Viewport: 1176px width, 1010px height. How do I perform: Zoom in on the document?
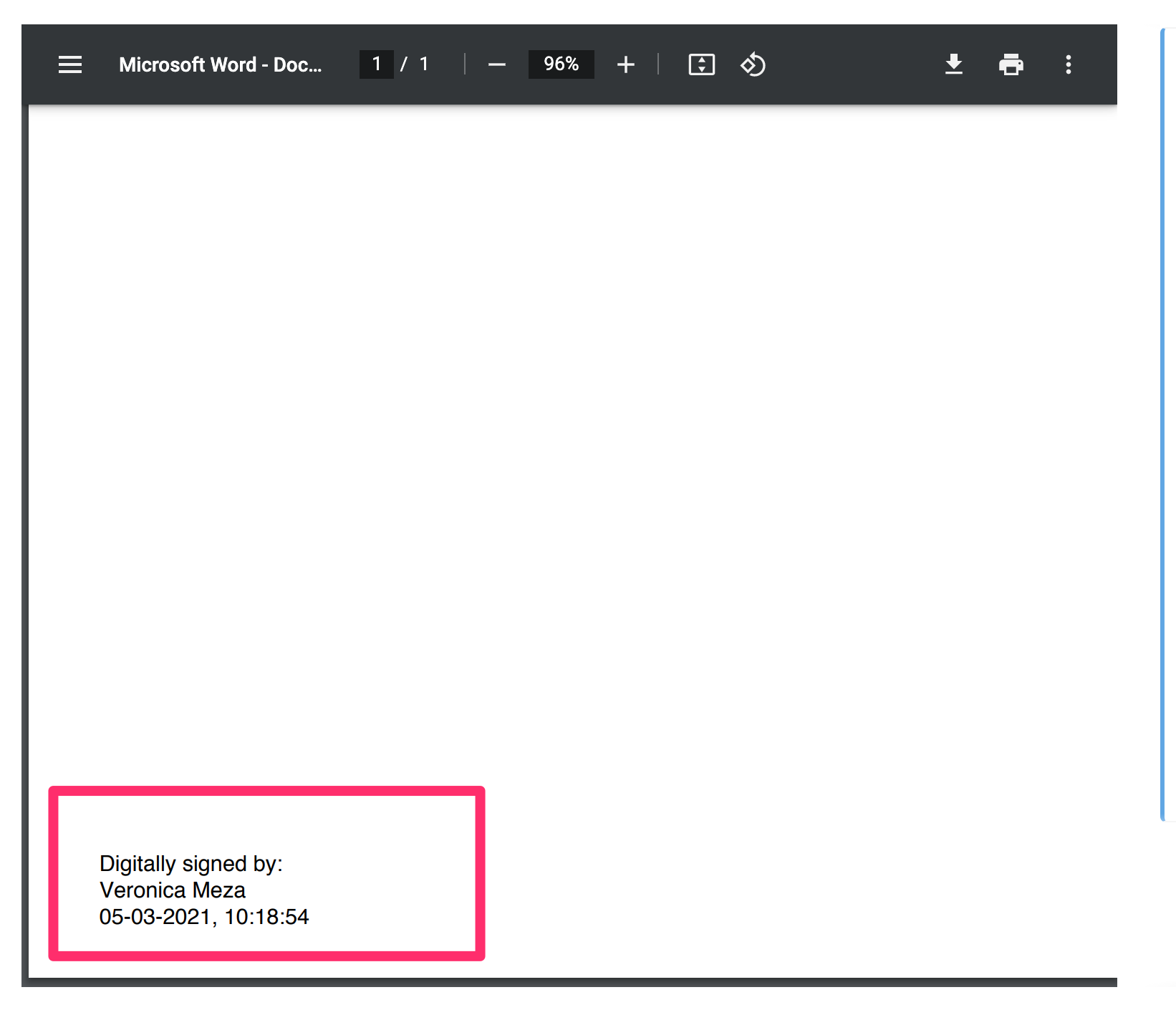[x=625, y=64]
